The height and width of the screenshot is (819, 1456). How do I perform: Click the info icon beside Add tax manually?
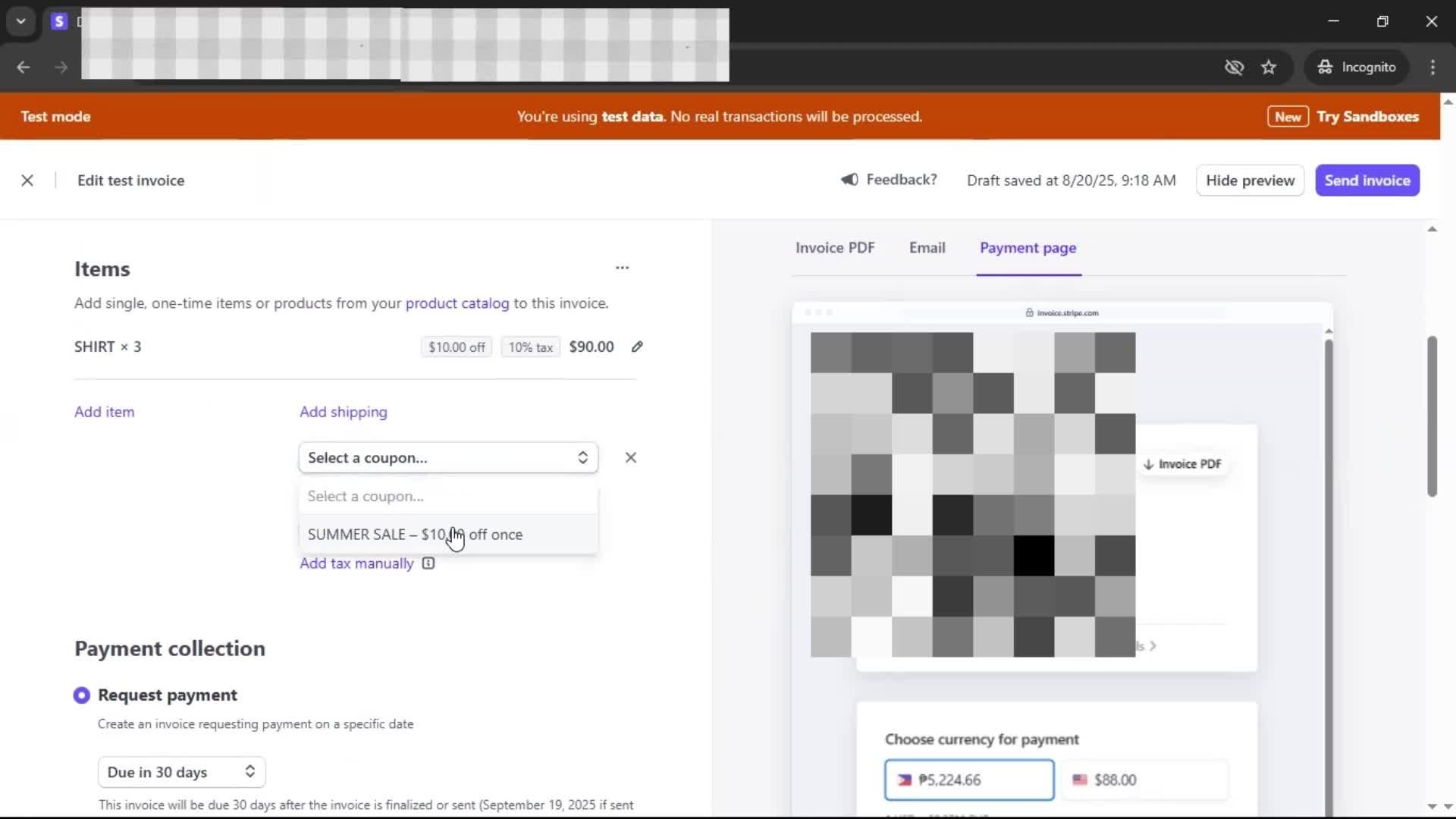click(428, 563)
